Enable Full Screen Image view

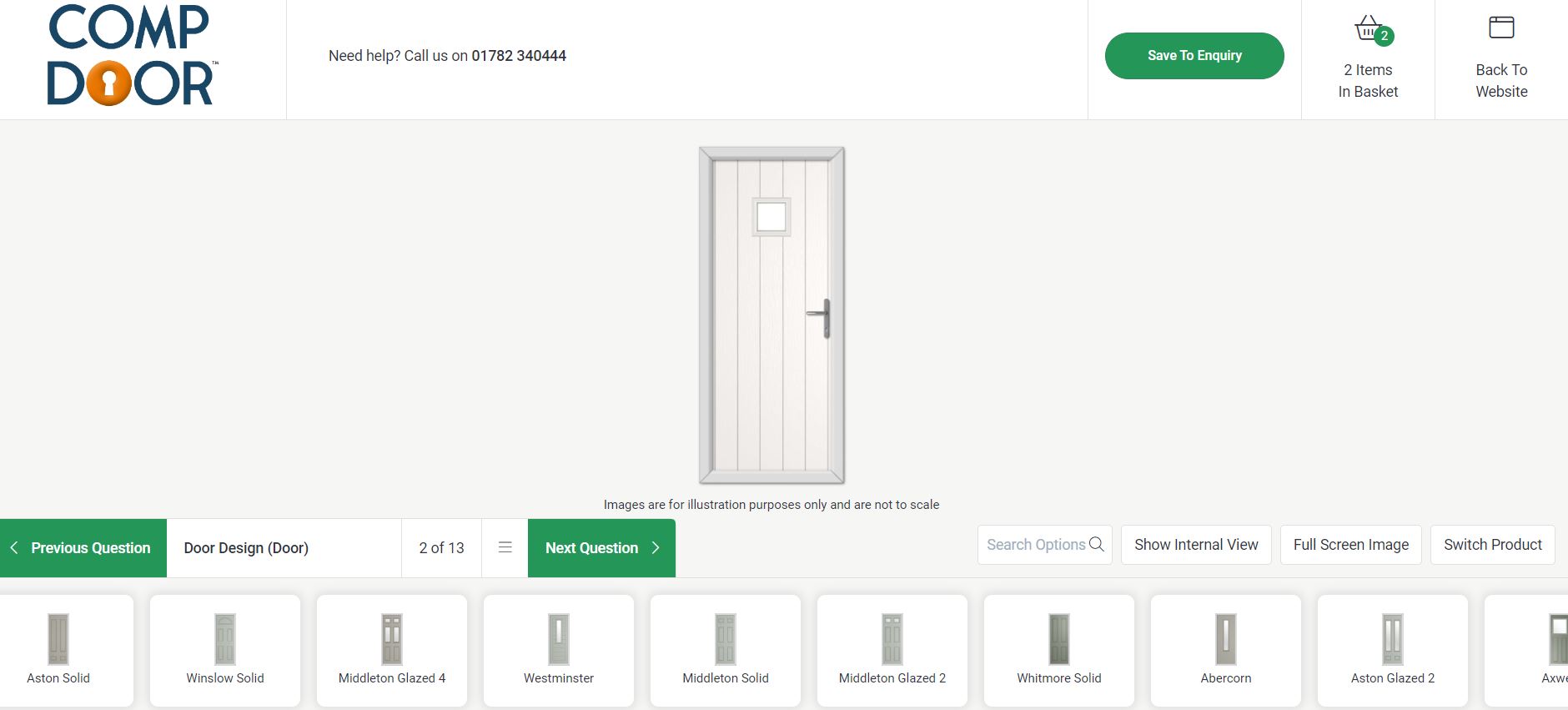click(x=1350, y=544)
